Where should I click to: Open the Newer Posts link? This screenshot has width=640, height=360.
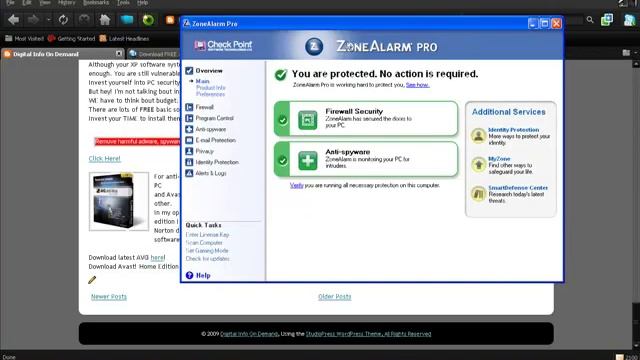[x=109, y=297]
